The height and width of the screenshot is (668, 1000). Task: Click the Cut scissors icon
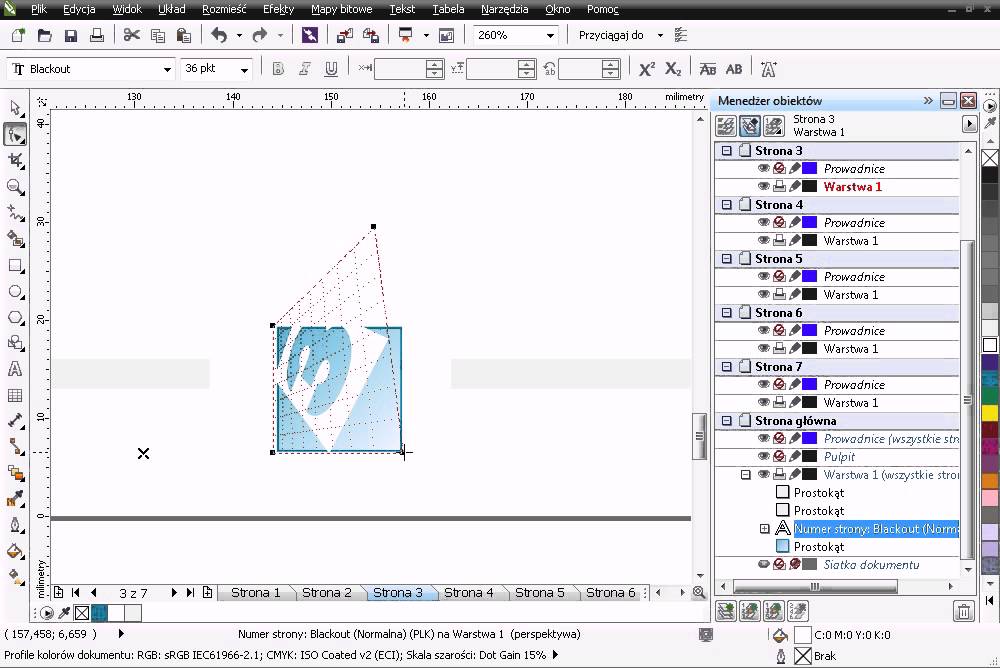coord(131,35)
